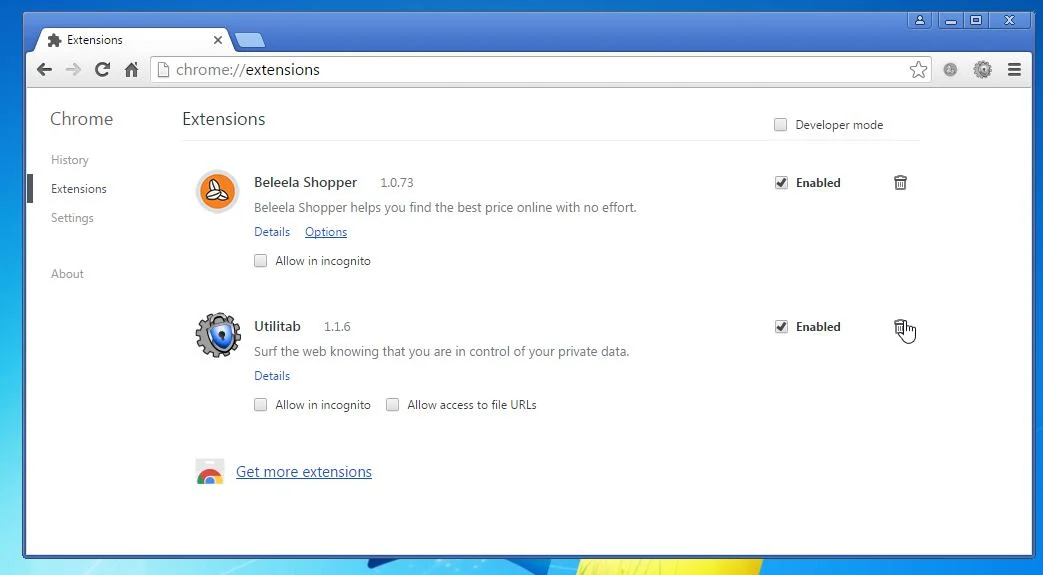Open Settings in the sidebar
This screenshot has height=575, width=1043.
pos(72,218)
